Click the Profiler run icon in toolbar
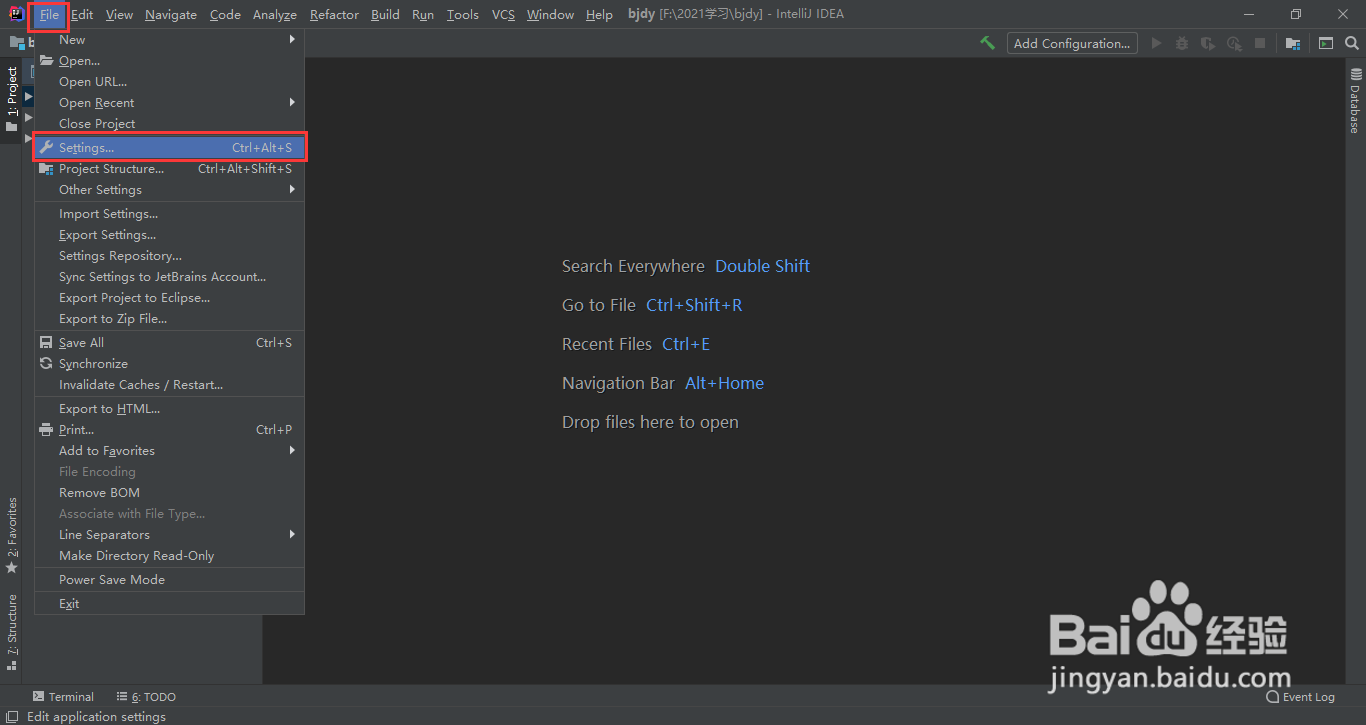 (1234, 43)
